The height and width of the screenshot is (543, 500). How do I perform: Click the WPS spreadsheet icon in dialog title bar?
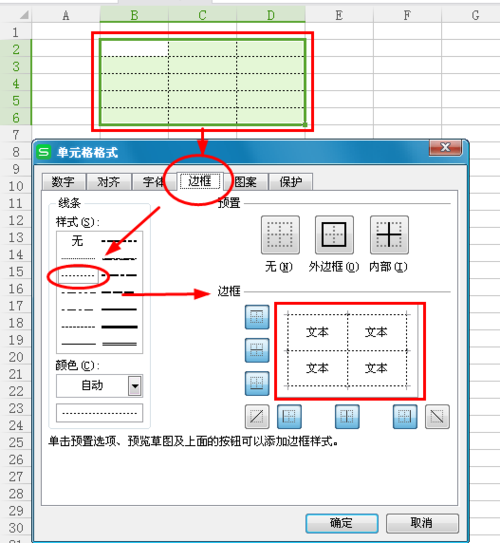[44, 152]
